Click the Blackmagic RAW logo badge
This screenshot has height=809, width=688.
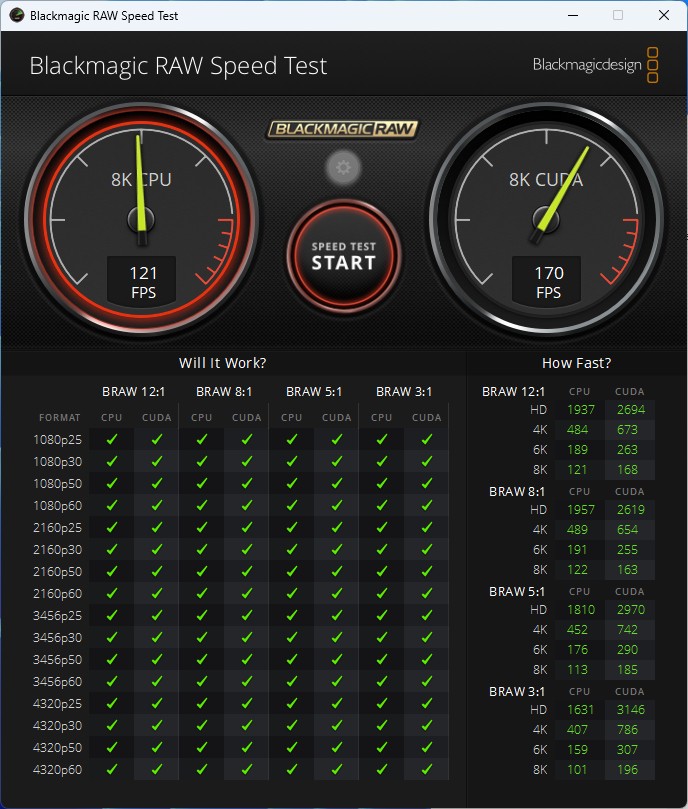(x=343, y=128)
